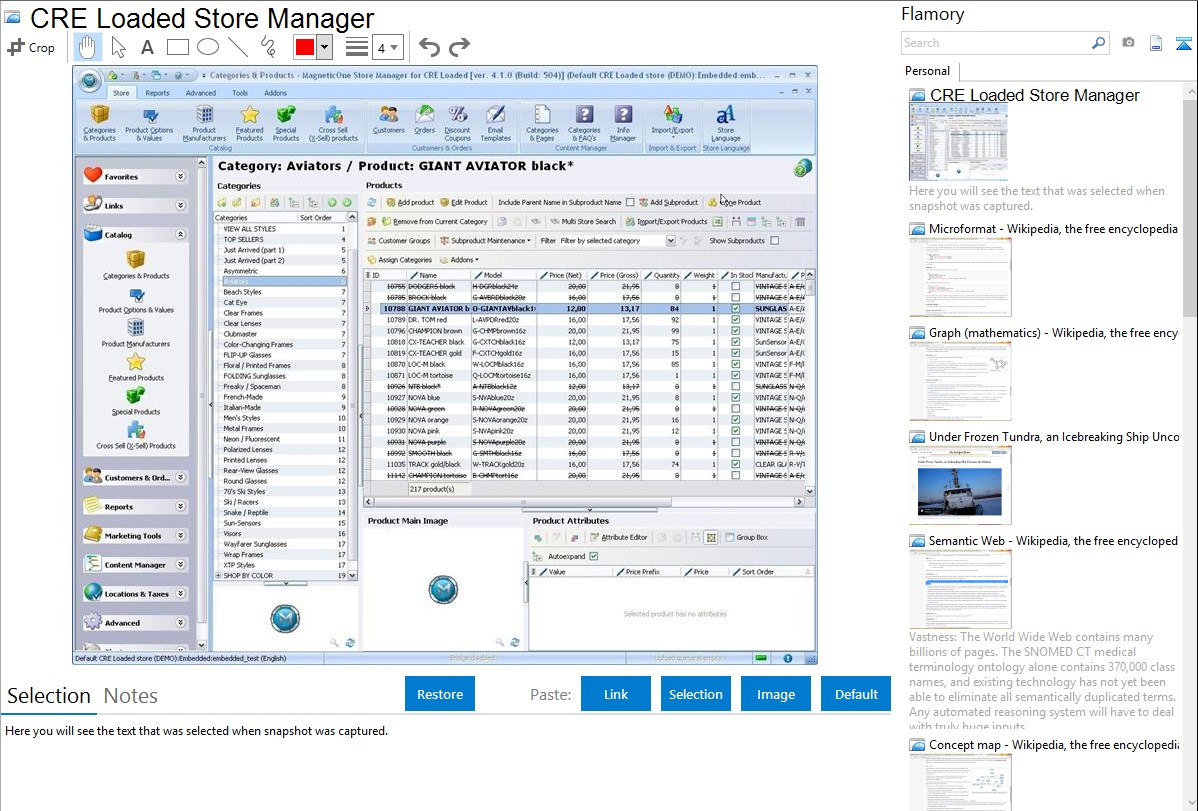Image resolution: width=1198 pixels, height=811 pixels.
Task: Switch to the Selection tab
Action: pos(49,696)
